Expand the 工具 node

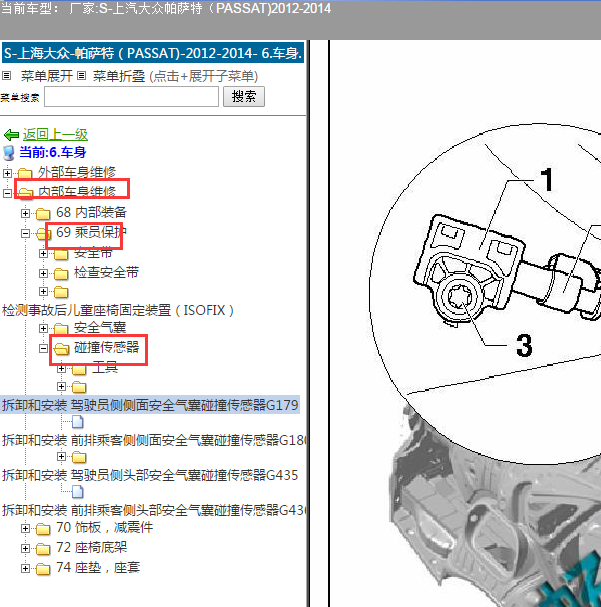pyautogui.click(x=61, y=369)
